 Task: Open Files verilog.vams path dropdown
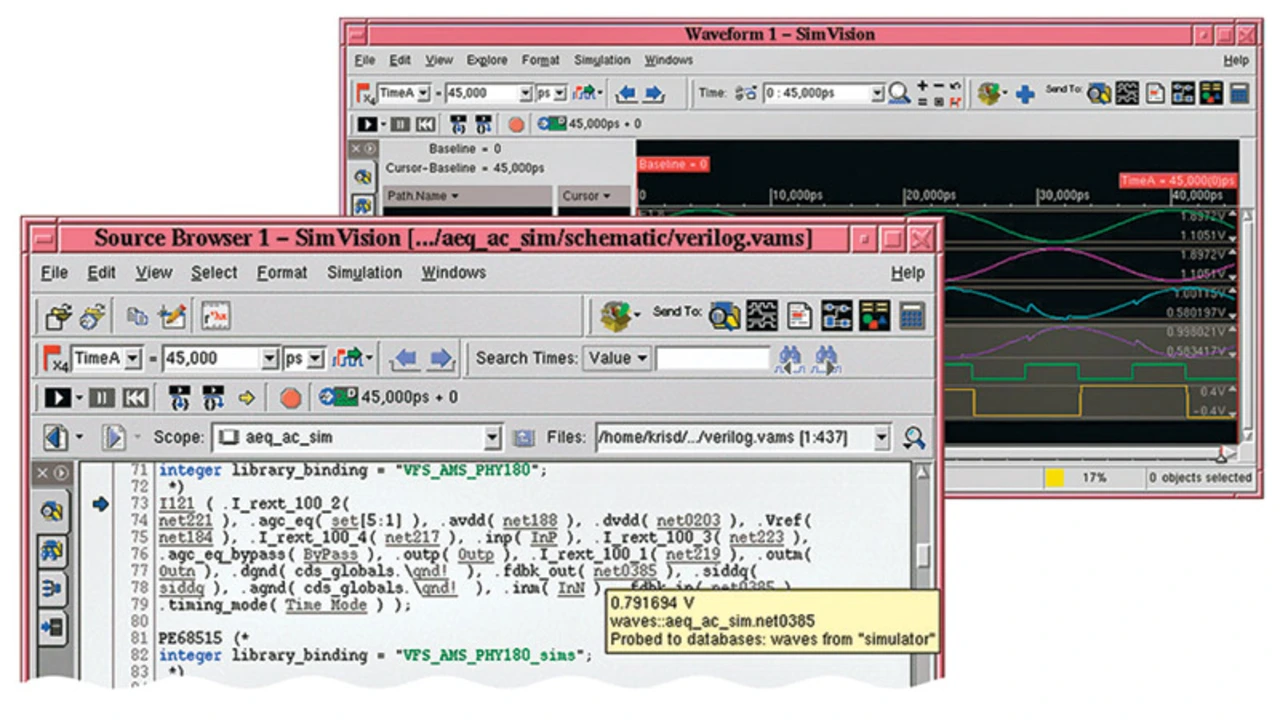coord(880,438)
